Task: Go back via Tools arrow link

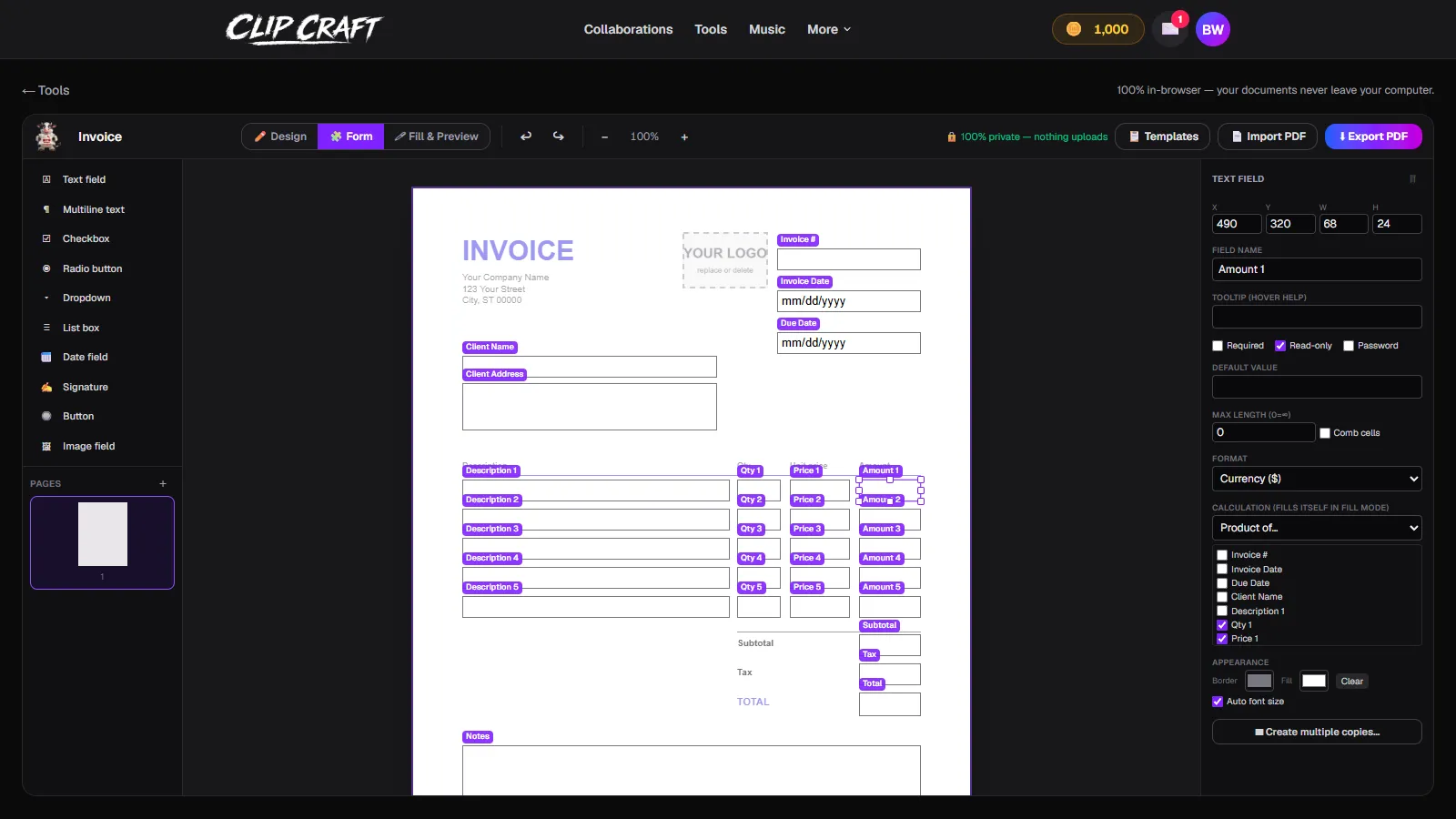Action: tap(45, 90)
